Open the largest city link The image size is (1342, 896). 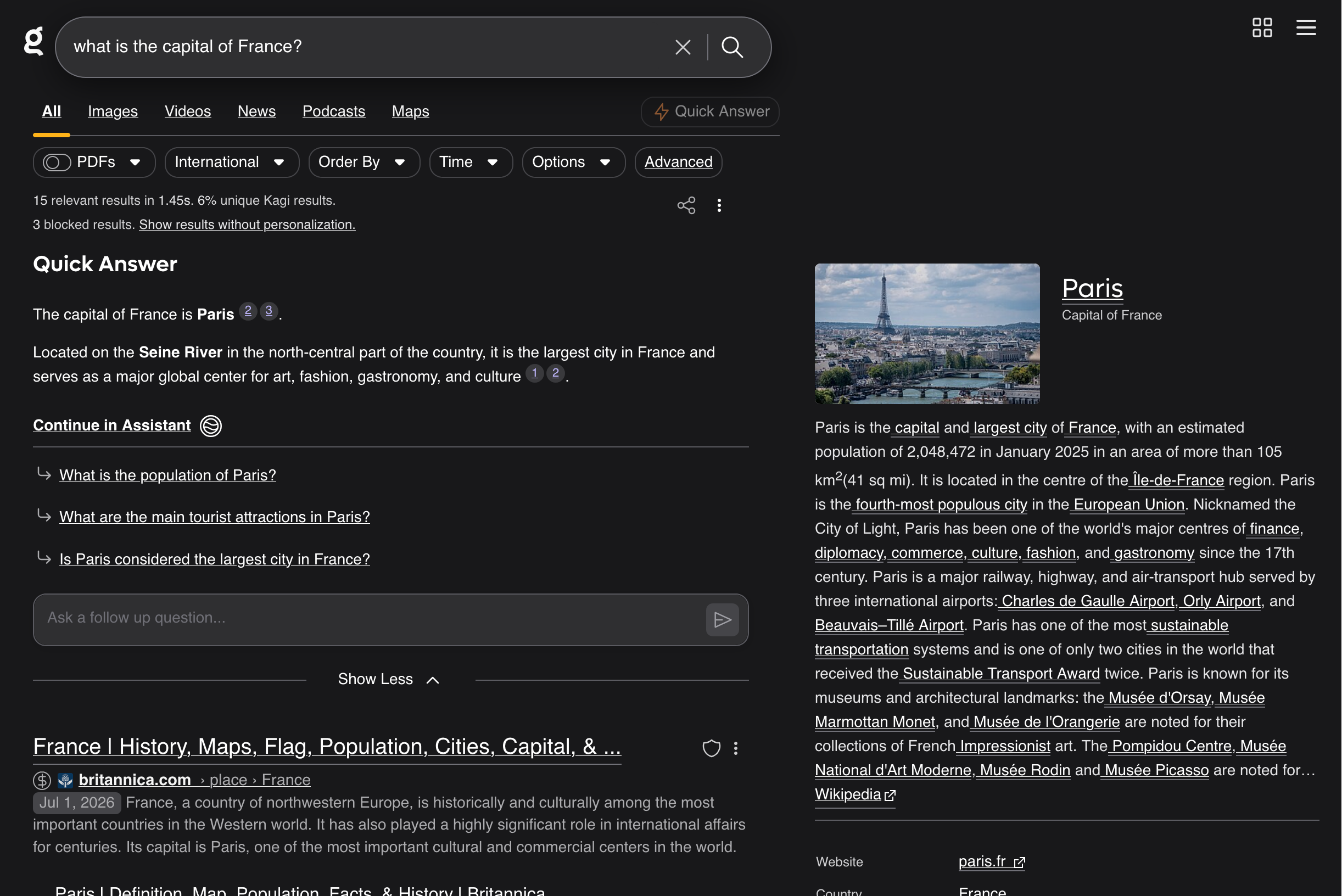tap(1009, 428)
